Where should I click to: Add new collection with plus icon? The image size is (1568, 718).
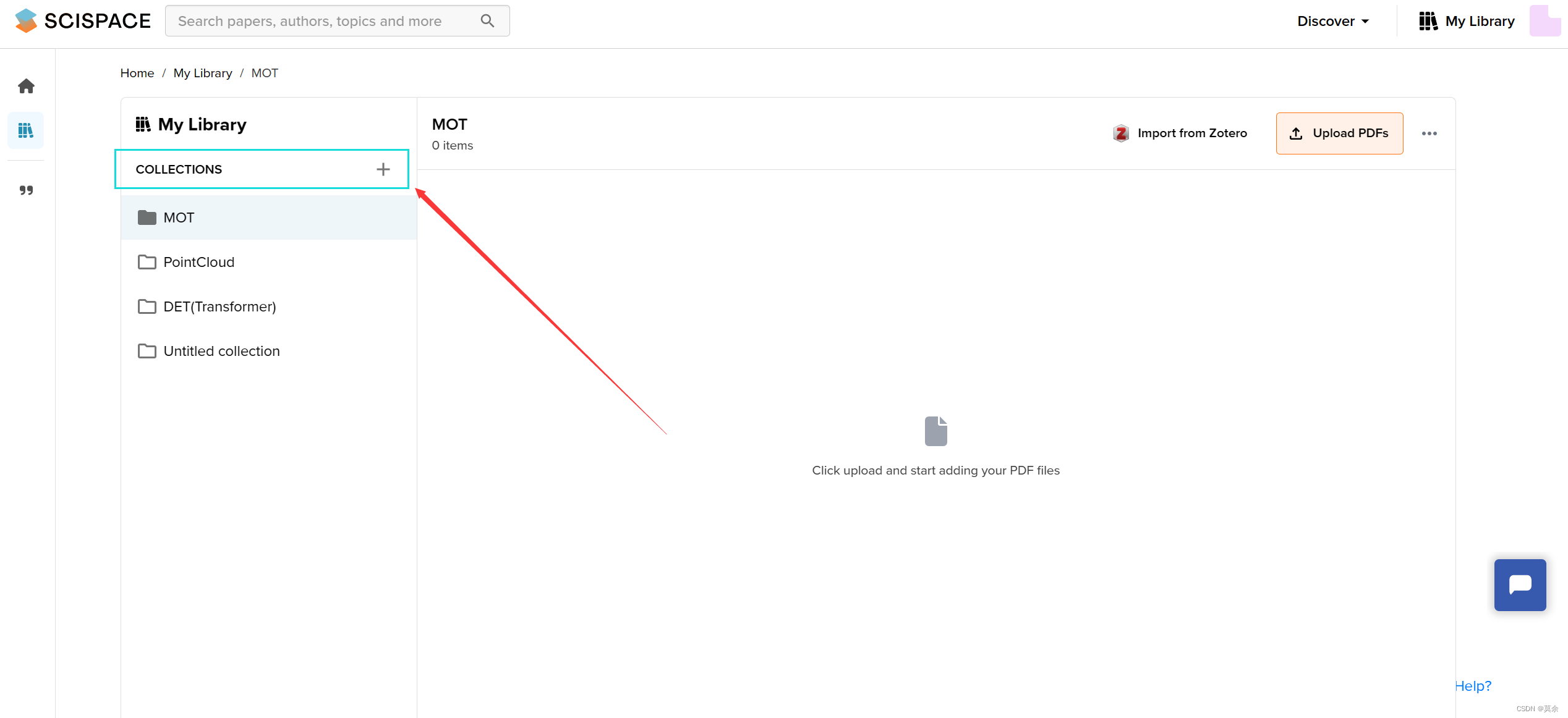click(x=383, y=169)
